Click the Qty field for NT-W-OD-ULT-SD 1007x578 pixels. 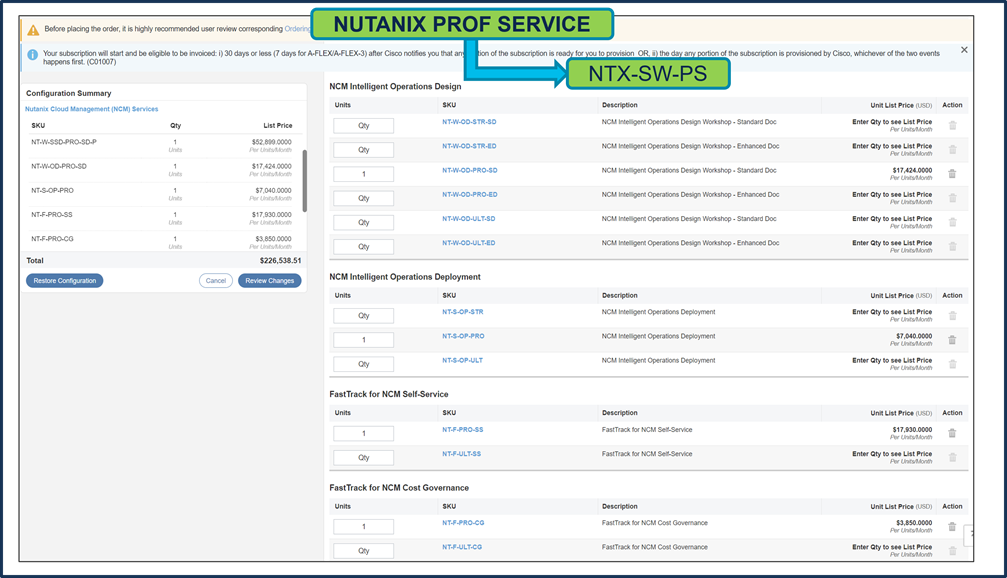(x=363, y=222)
